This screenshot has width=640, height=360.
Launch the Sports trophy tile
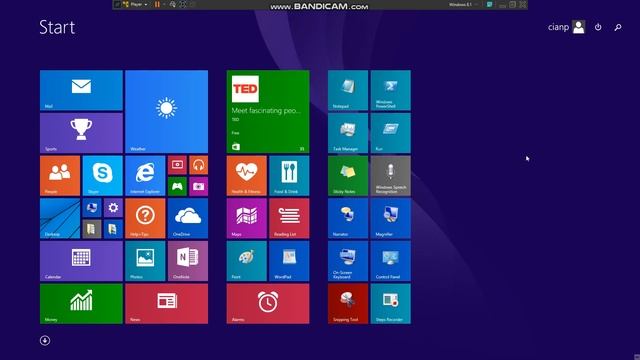[x=81, y=133]
